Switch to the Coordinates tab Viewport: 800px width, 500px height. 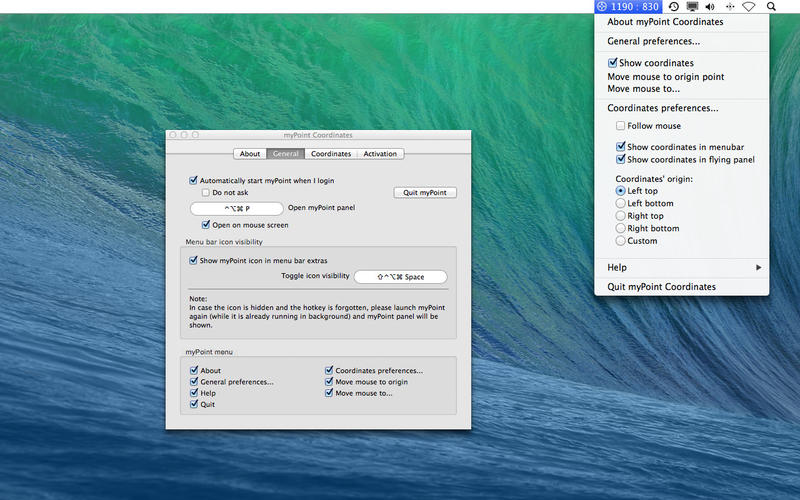coord(331,154)
